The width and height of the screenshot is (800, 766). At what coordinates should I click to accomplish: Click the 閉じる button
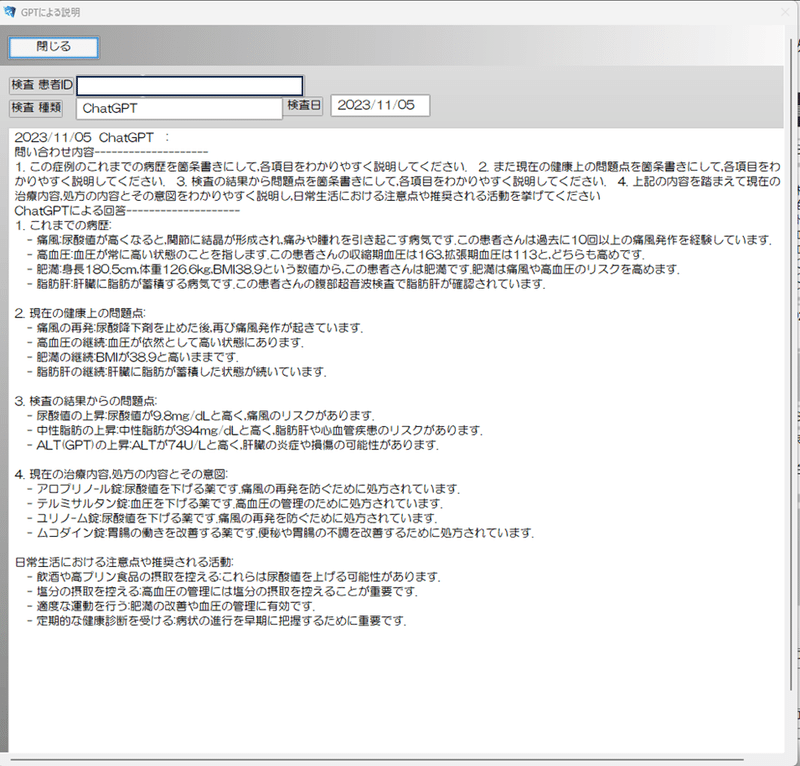click(x=54, y=47)
